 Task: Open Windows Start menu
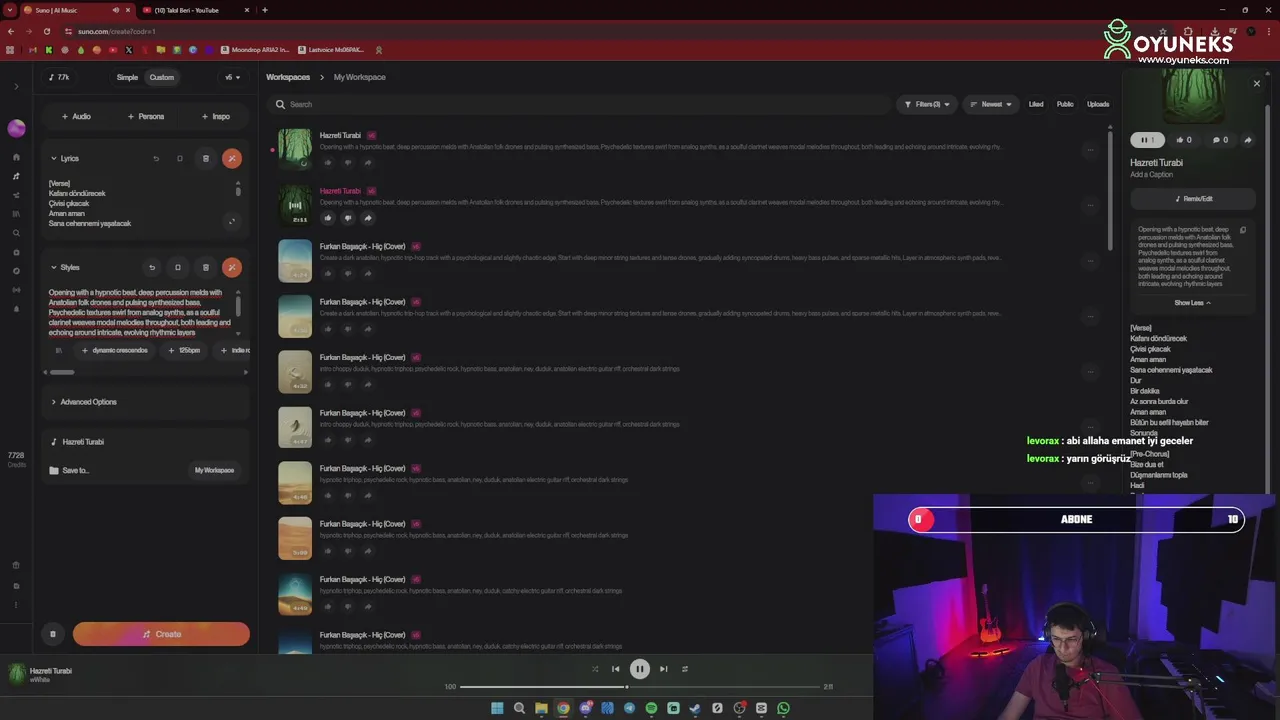coord(497,708)
